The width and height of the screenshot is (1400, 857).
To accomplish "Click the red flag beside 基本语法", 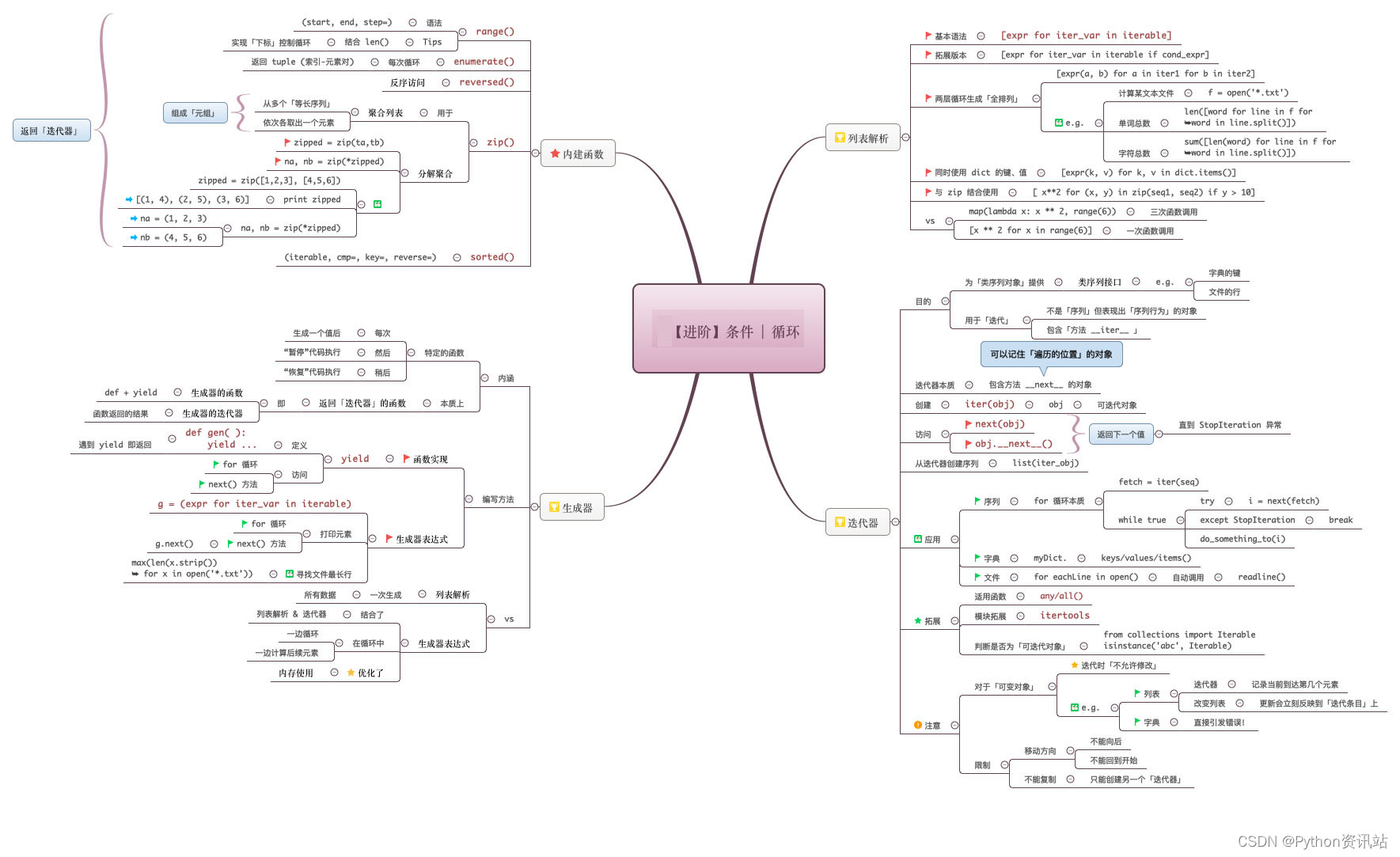I will [928, 36].
